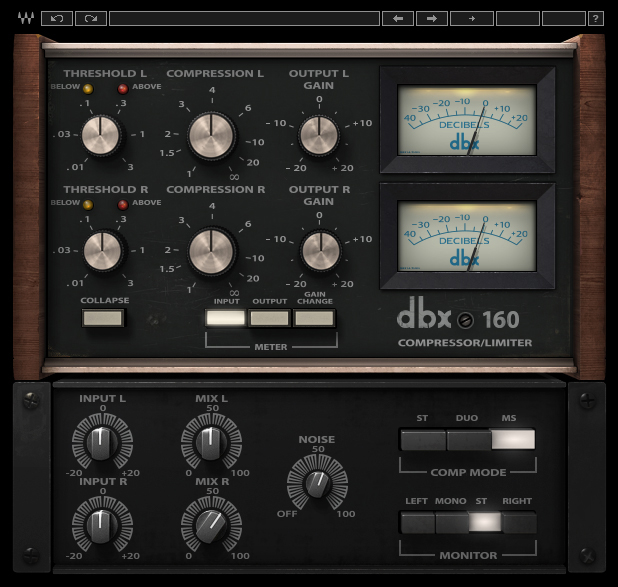Click the Threshold R knob
This screenshot has width=618, height=587.
[103, 252]
